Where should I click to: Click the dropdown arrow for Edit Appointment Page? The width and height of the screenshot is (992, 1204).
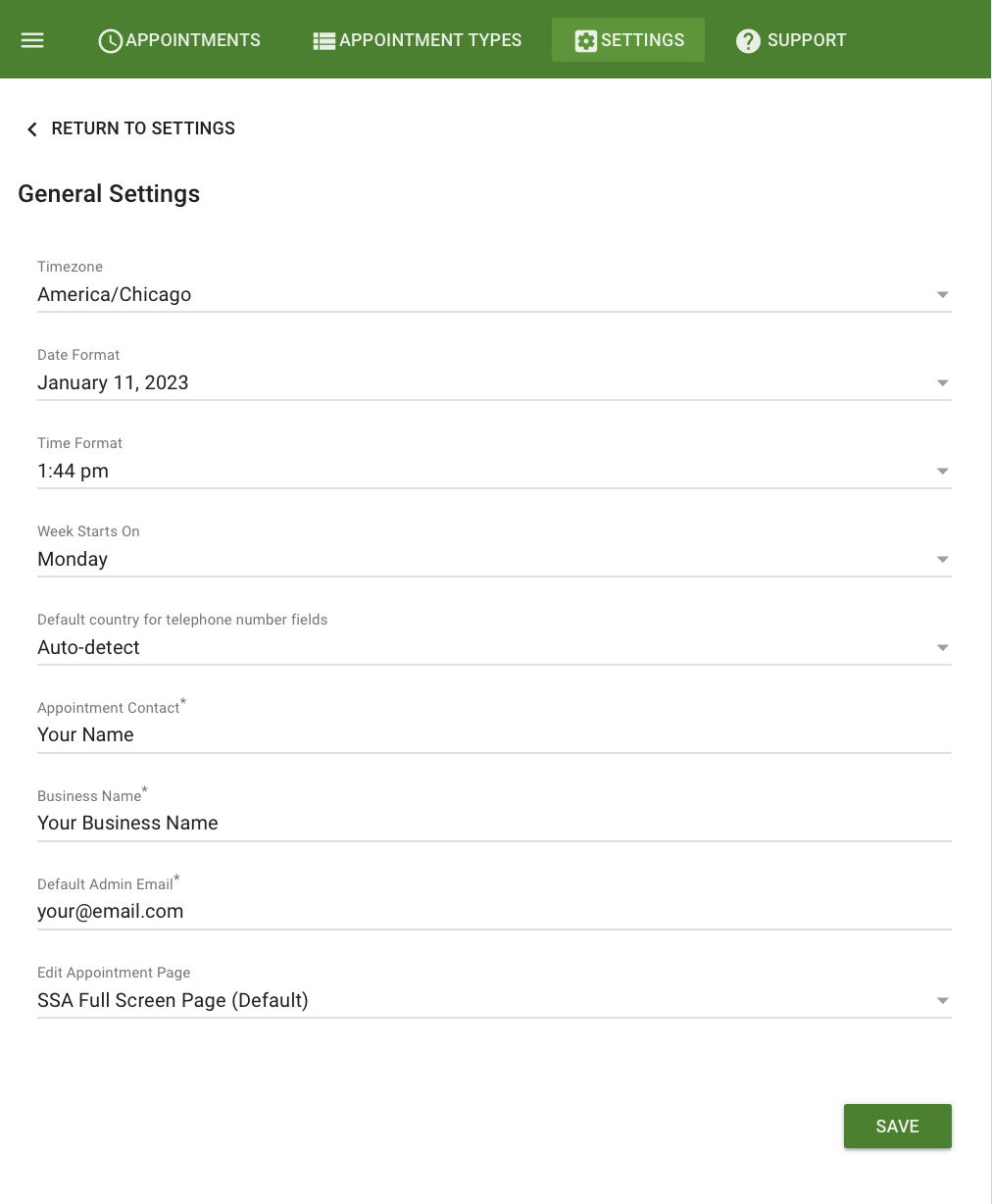click(x=942, y=1000)
